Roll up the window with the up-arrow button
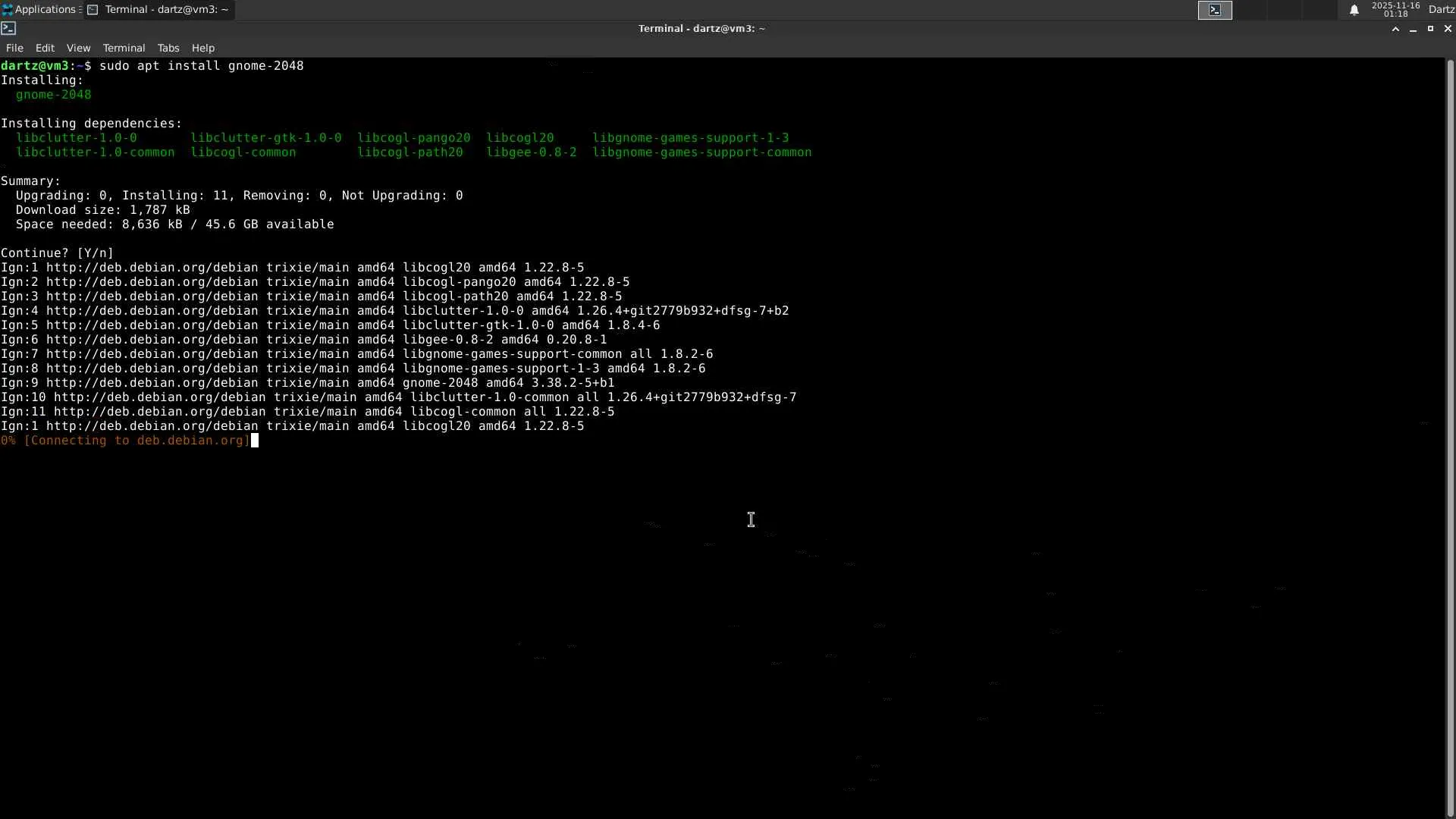The height and width of the screenshot is (819, 1456). [1395, 28]
